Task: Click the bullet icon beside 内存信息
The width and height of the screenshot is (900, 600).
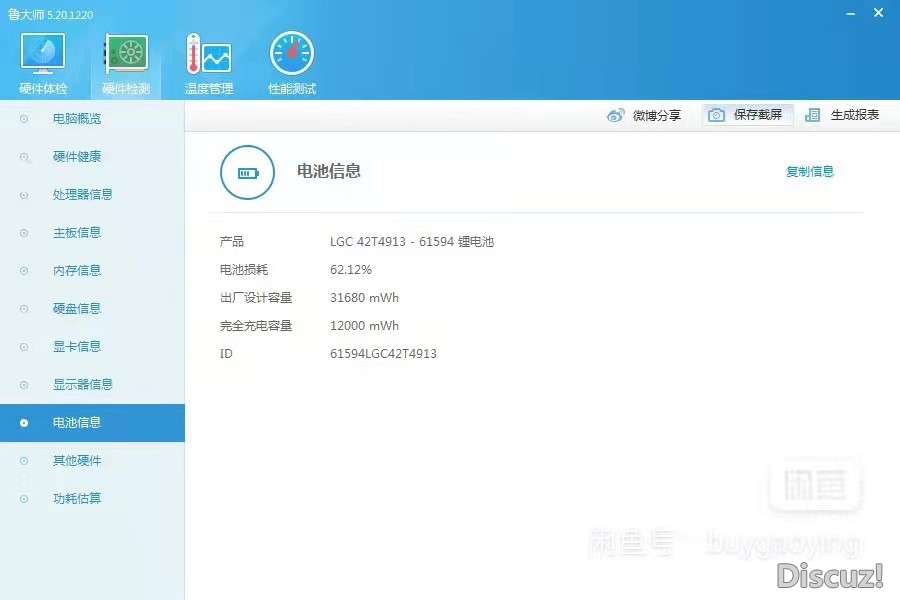Action: pos(24,270)
